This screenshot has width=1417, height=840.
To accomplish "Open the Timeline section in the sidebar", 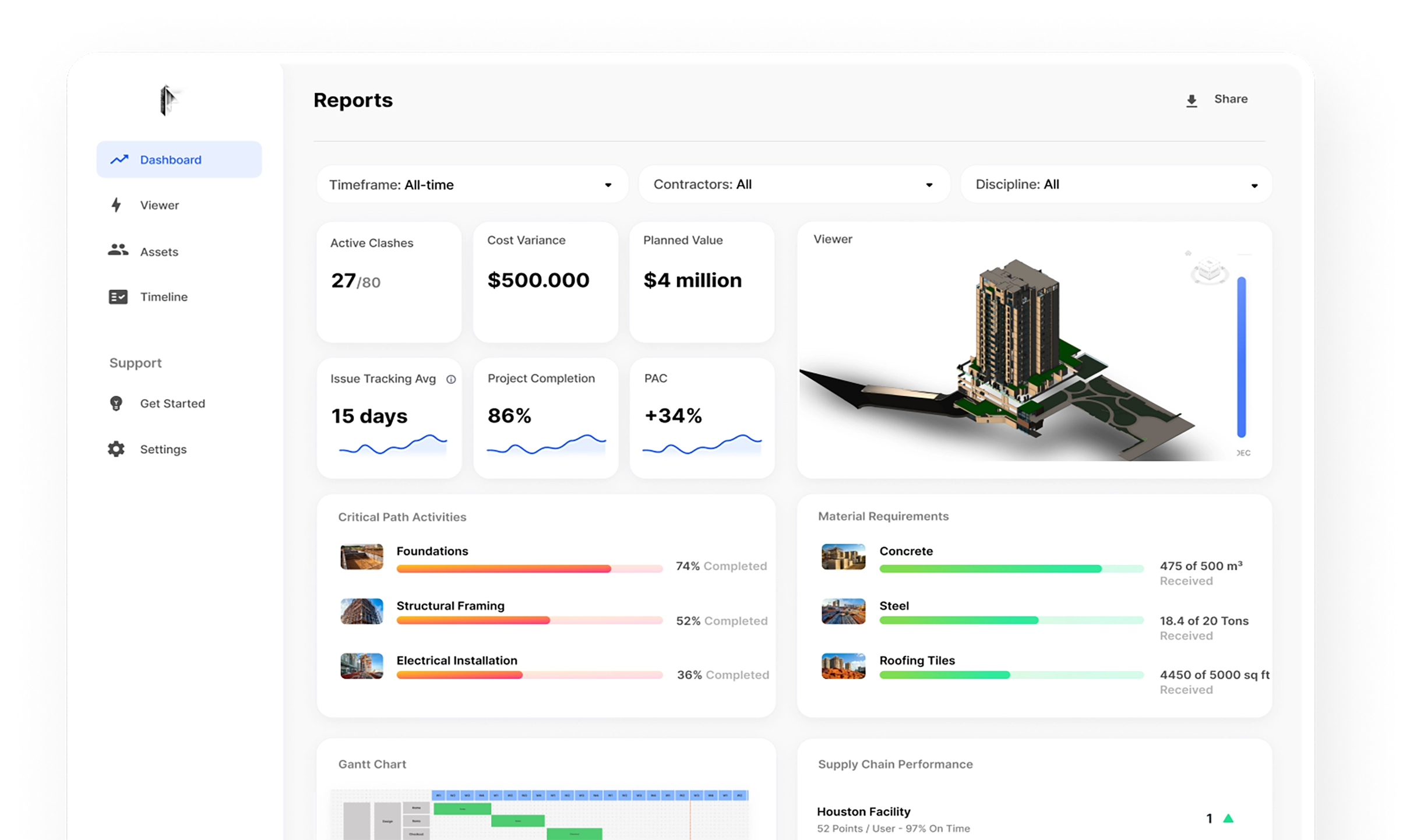I will [163, 297].
